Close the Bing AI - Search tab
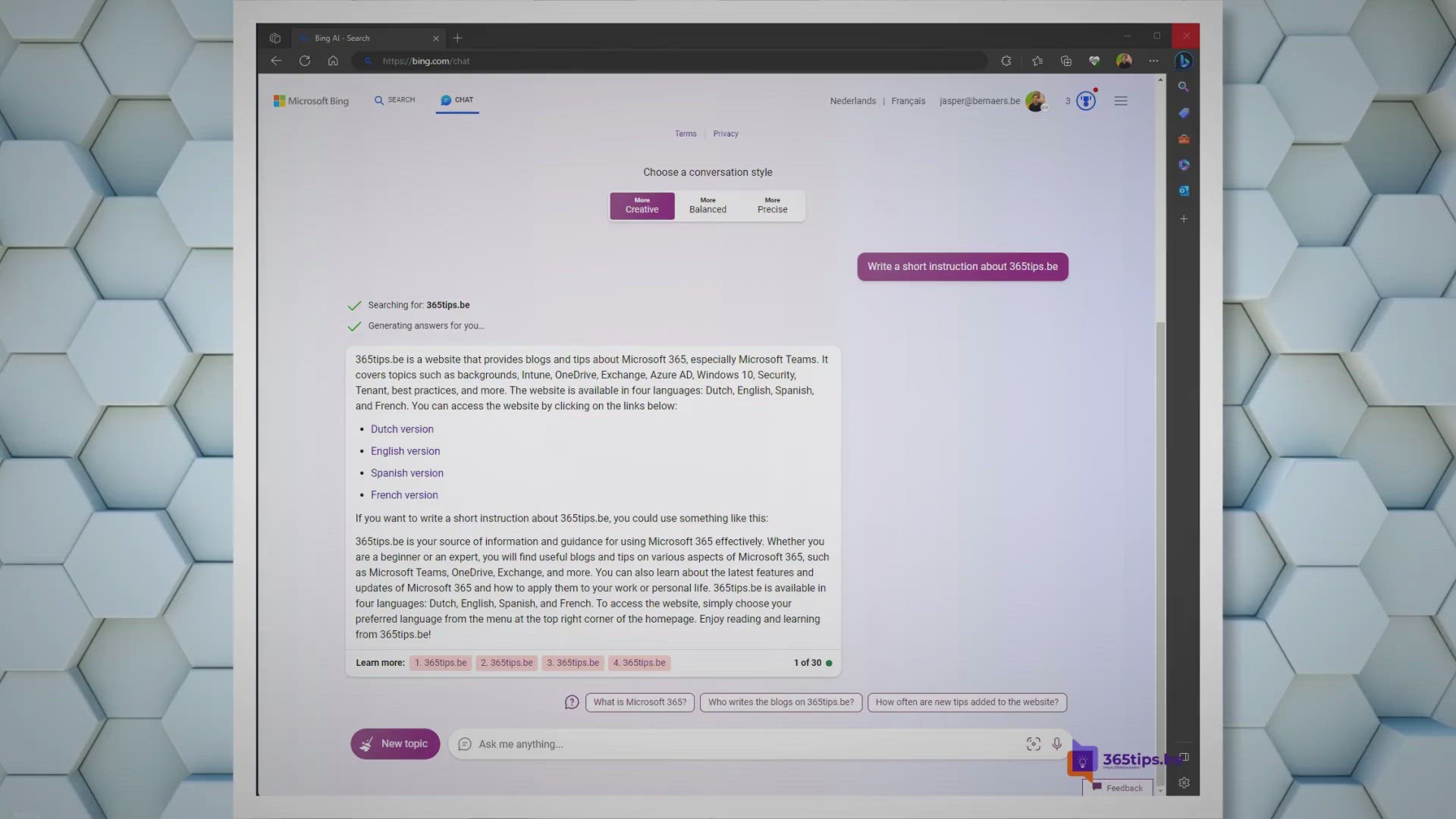Viewport: 1456px width, 819px height. pos(436,38)
